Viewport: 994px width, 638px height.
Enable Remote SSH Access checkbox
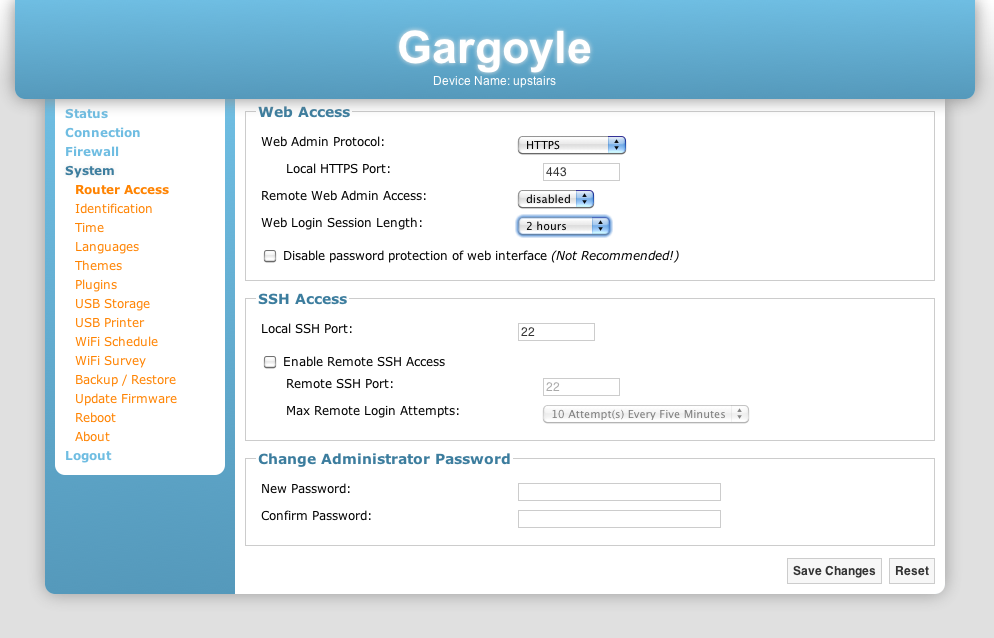pyautogui.click(x=270, y=362)
